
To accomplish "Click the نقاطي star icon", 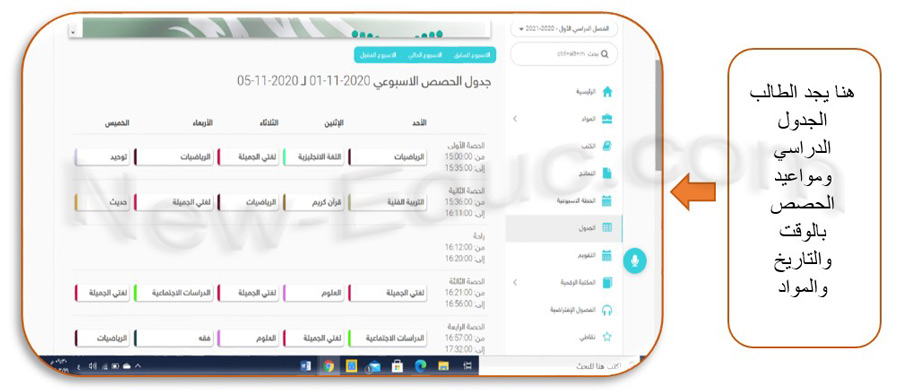I will pyautogui.click(x=607, y=337).
